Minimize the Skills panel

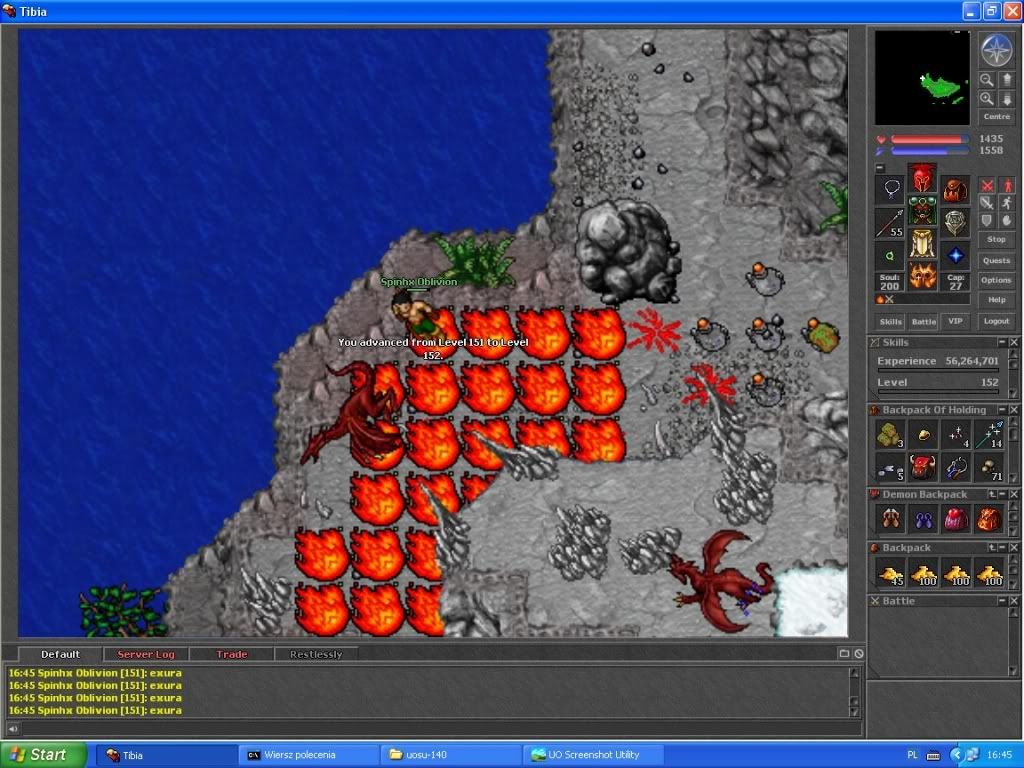click(x=1002, y=342)
